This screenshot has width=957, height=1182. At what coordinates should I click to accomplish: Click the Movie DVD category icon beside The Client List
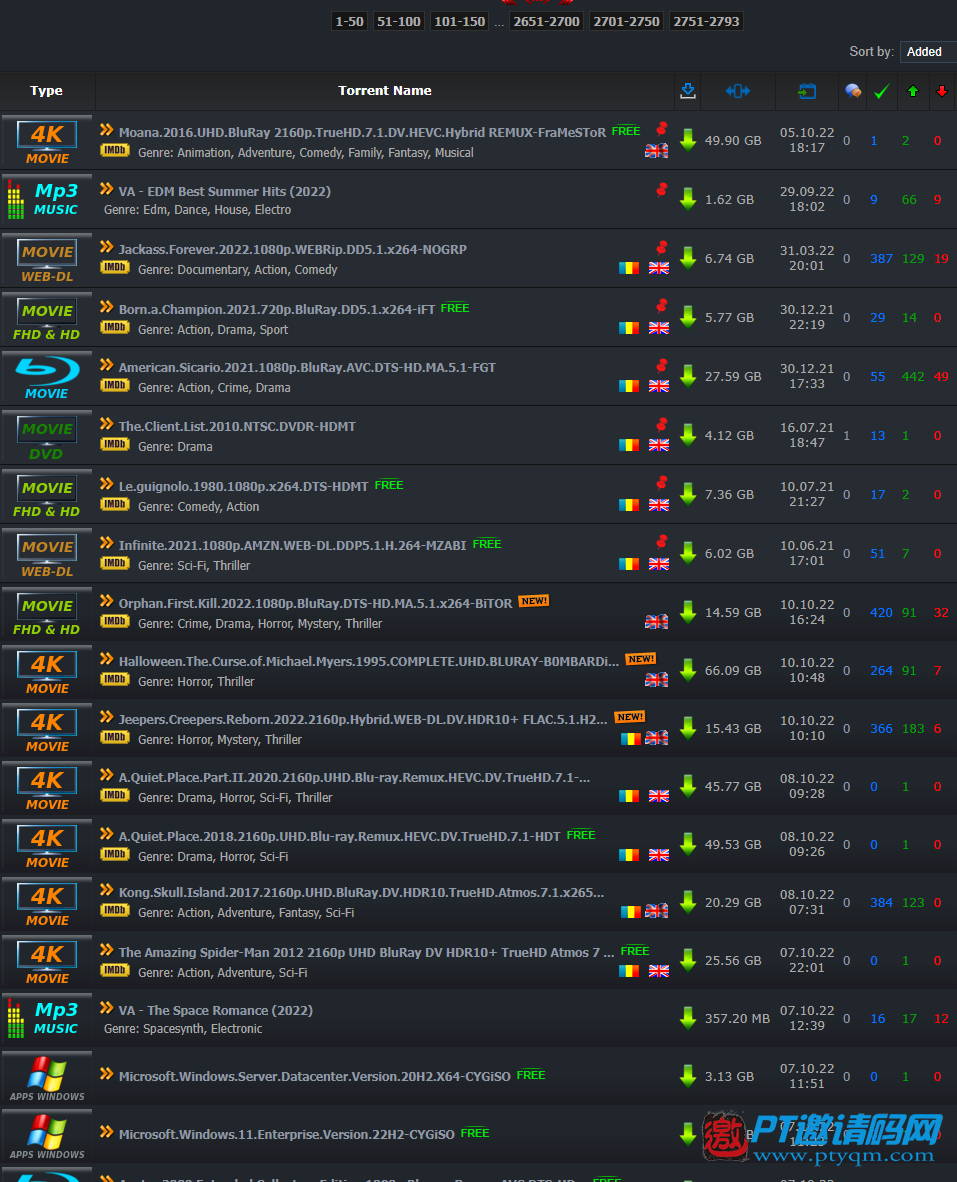pyautogui.click(x=47, y=436)
